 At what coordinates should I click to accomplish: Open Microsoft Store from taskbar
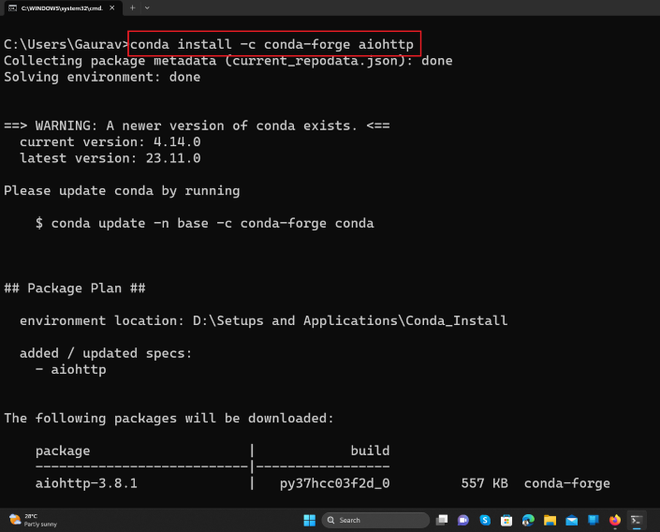pyautogui.click(x=506, y=520)
